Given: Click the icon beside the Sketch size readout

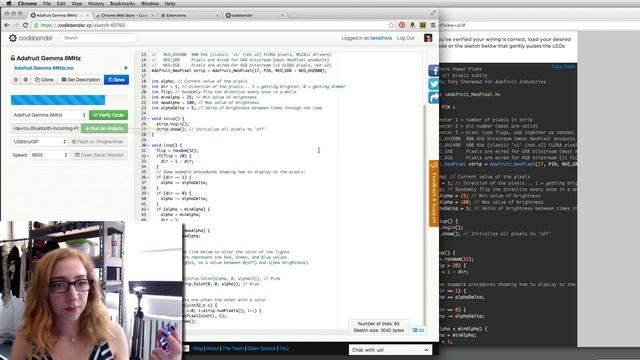Looking at the screenshot, I should click(418, 330).
